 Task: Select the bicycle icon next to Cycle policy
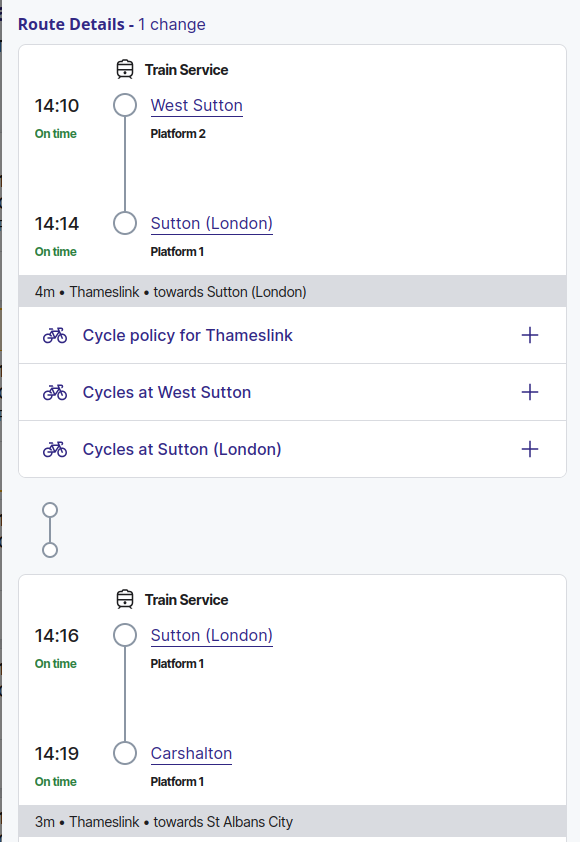[x=55, y=335]
